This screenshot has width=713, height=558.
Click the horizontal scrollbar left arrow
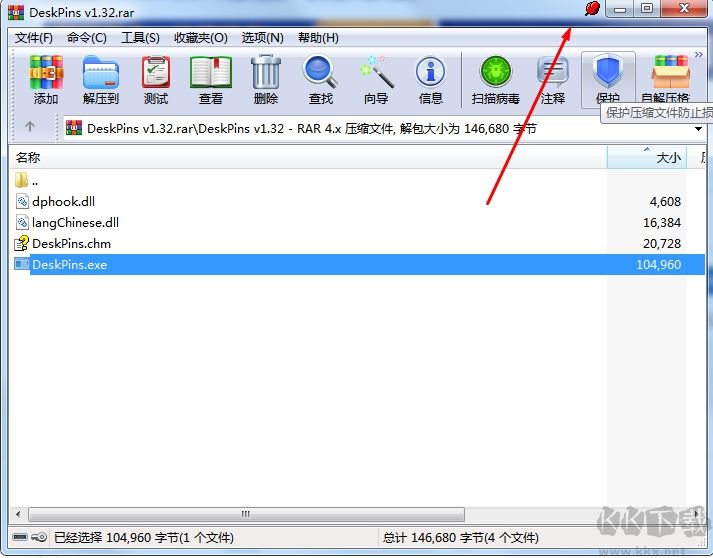pyautogui.click(x=18, y=514)
